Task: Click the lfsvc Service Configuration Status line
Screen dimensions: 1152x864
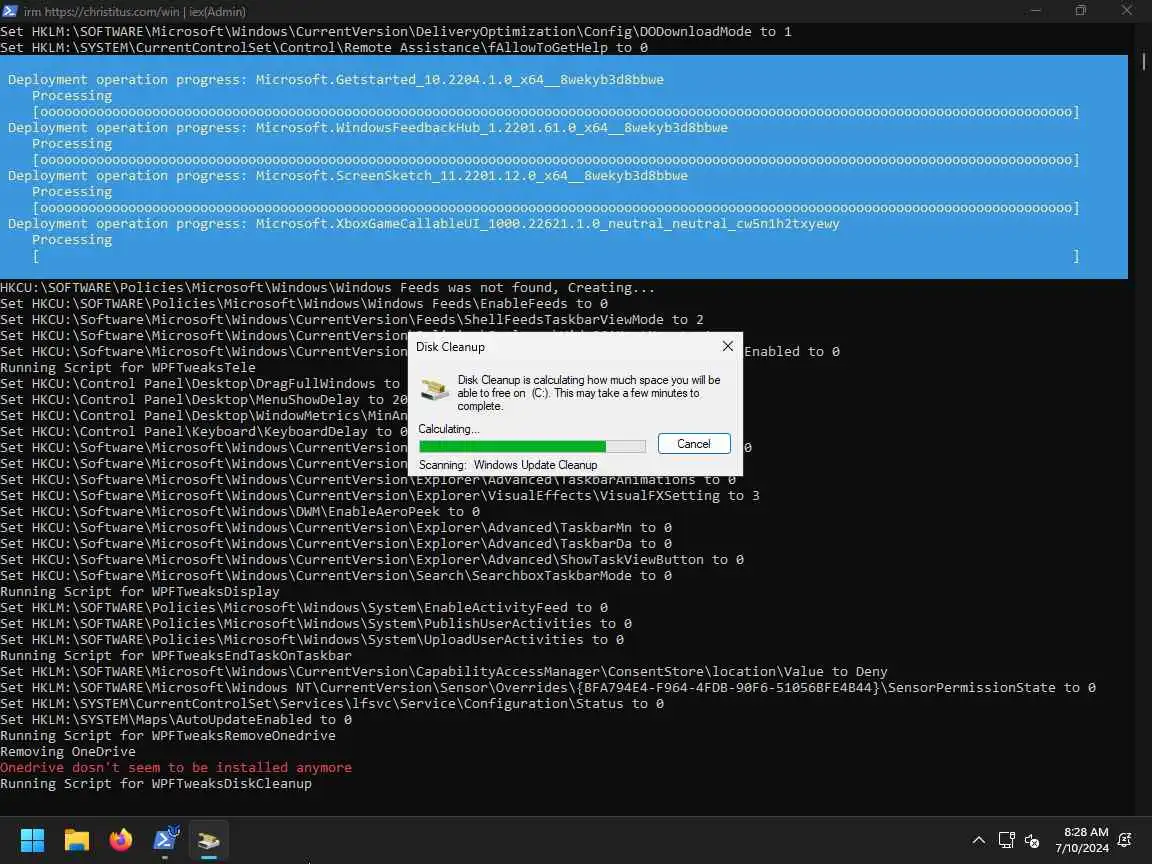Action: [x=331, y=703]
